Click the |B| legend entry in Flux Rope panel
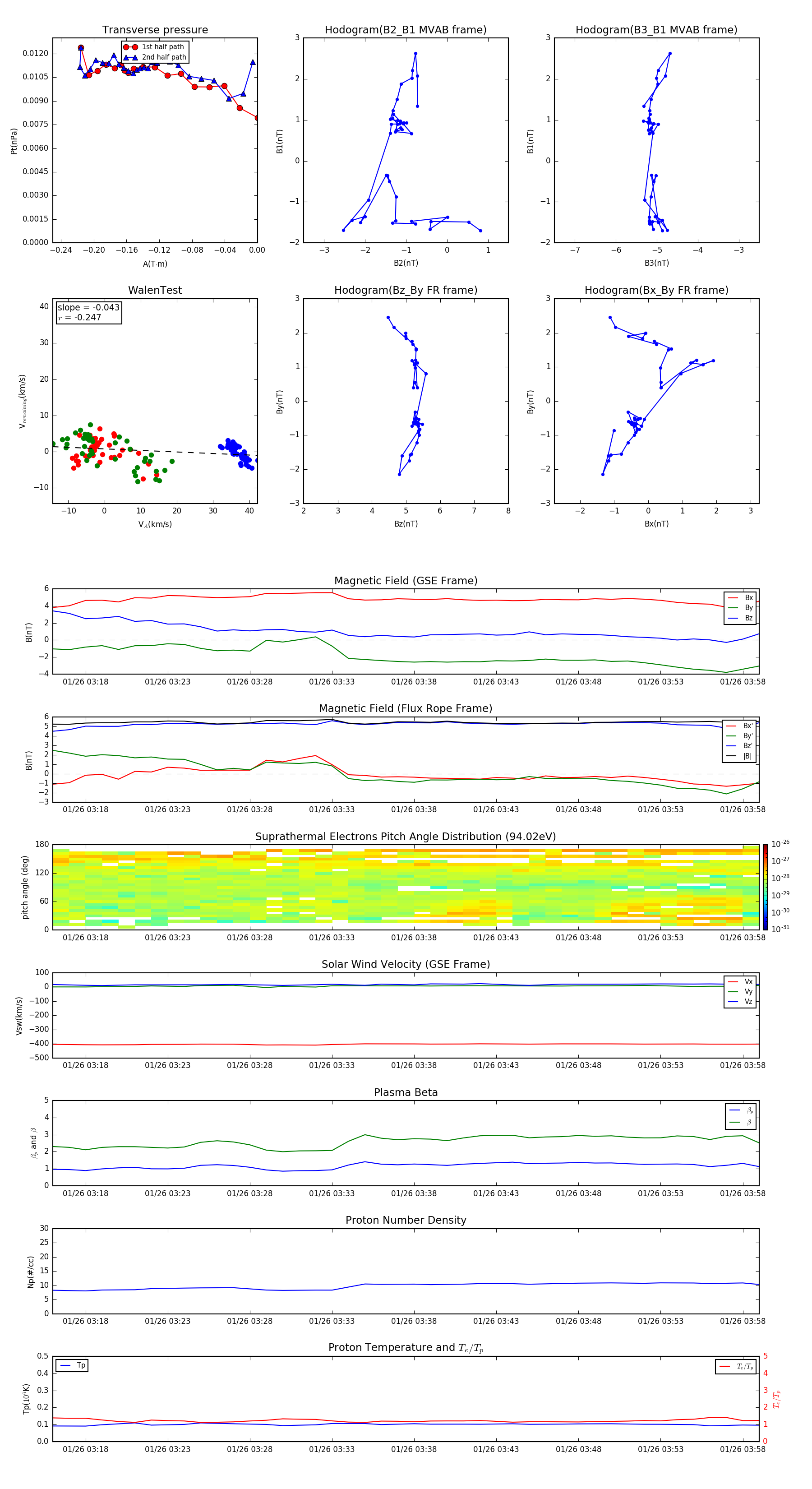This screenshot has height=1489, width=812. click(x=740, y=756)
